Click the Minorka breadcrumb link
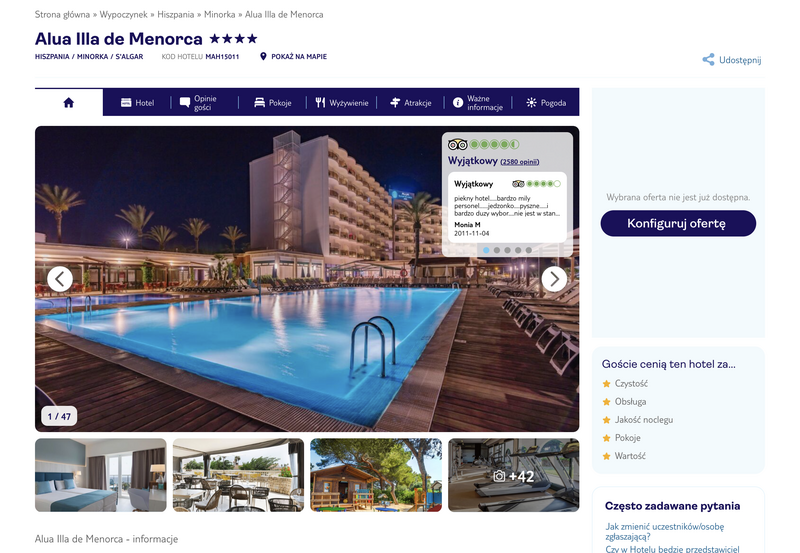Screen dimensions: 800x553 pos(219,14)
